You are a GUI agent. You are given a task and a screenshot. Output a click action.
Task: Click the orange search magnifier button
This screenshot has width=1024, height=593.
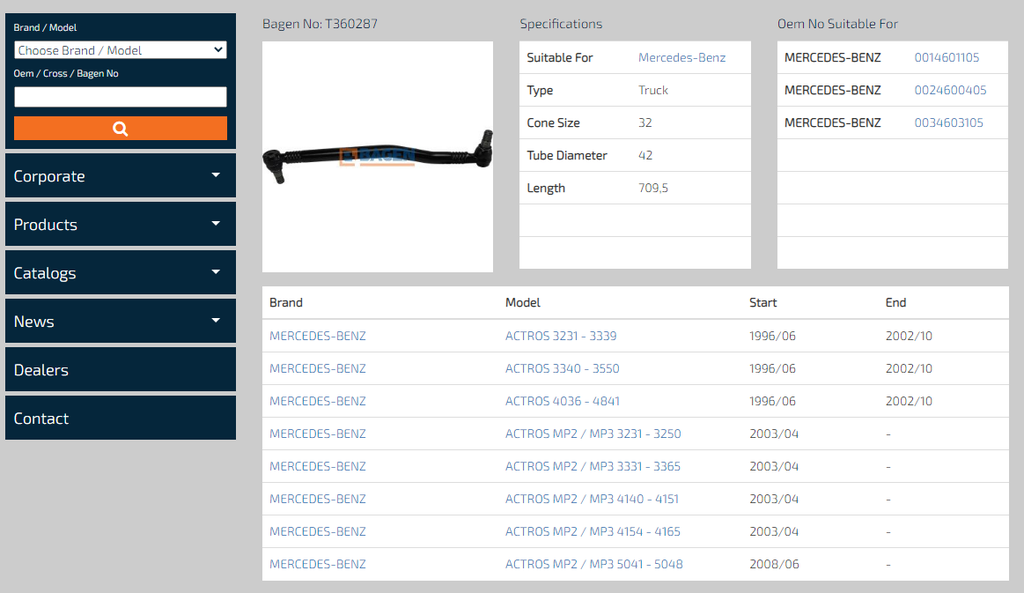tap(120, 128)
